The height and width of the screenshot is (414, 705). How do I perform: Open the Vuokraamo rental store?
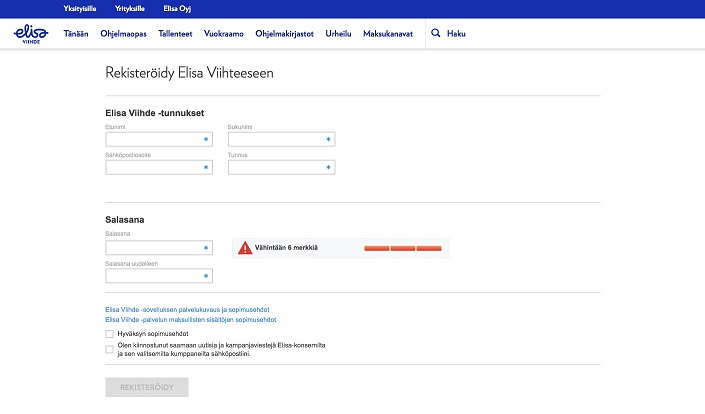pos(223,34)
